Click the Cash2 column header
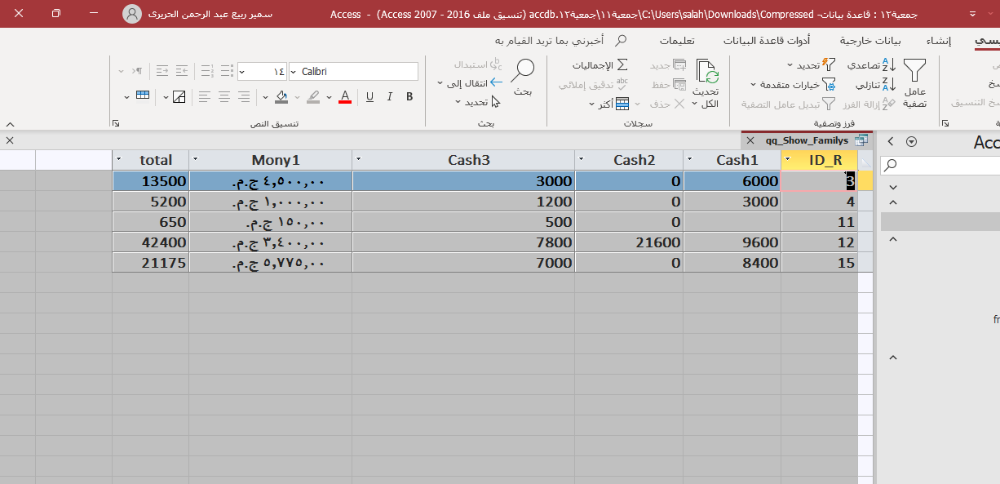The image size is (1000, 484). (x=629, y=160)
